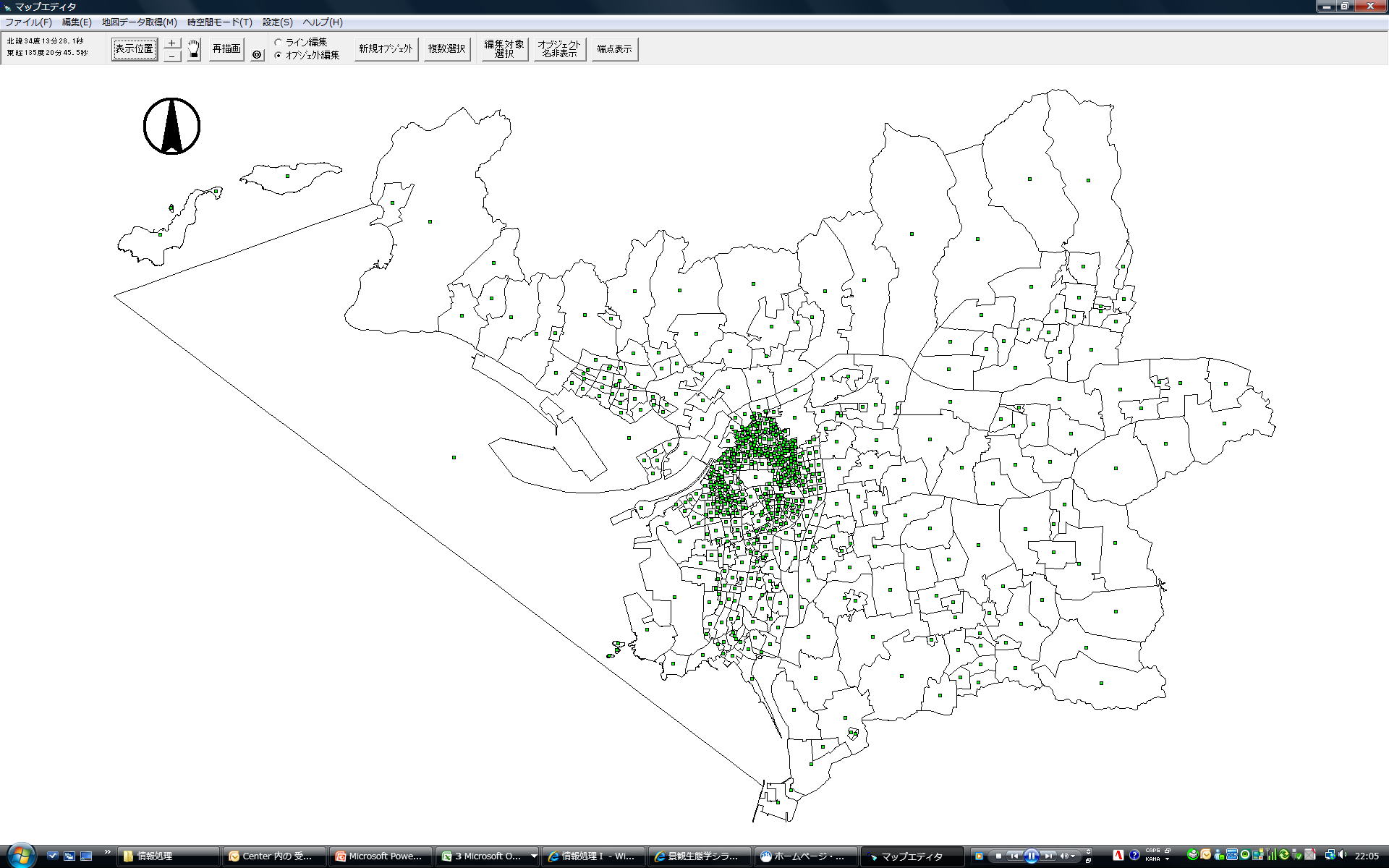Image resolution: width=1389 pixels, height=868 pixels.
Task: Click the system clock 22:05
Action: [1366, 856]
